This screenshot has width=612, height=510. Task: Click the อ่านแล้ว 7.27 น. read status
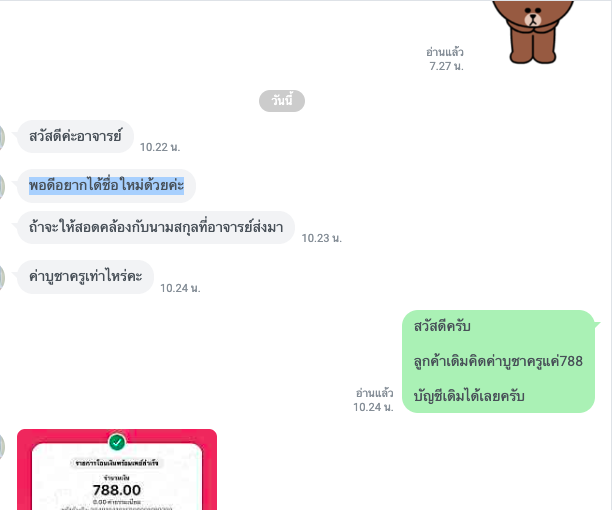coord(445,59)
